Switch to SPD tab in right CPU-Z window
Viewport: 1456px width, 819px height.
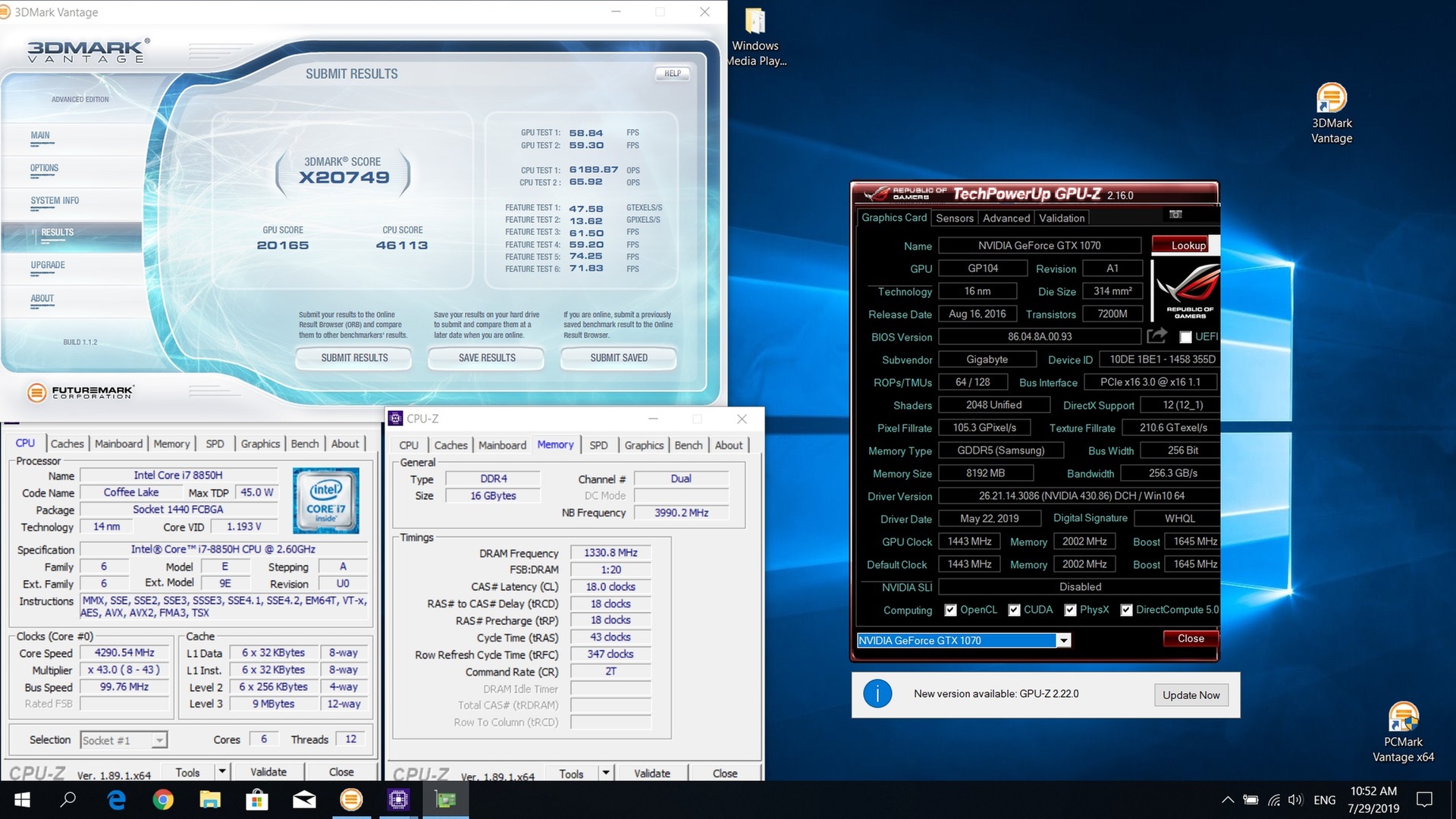click(x=598, y=445)
